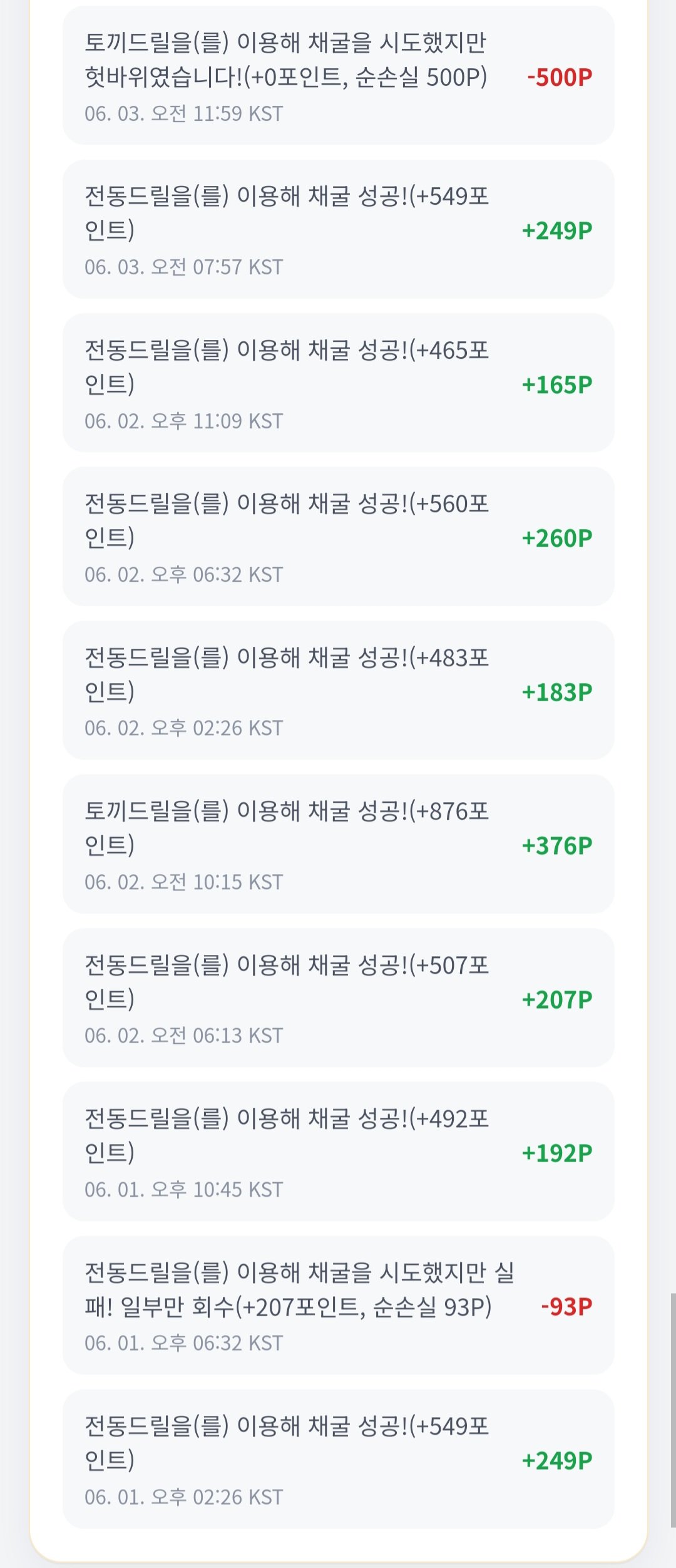Select the -500P loss amount
Viewport: 676px width, 1568px height.
point(560,77)
